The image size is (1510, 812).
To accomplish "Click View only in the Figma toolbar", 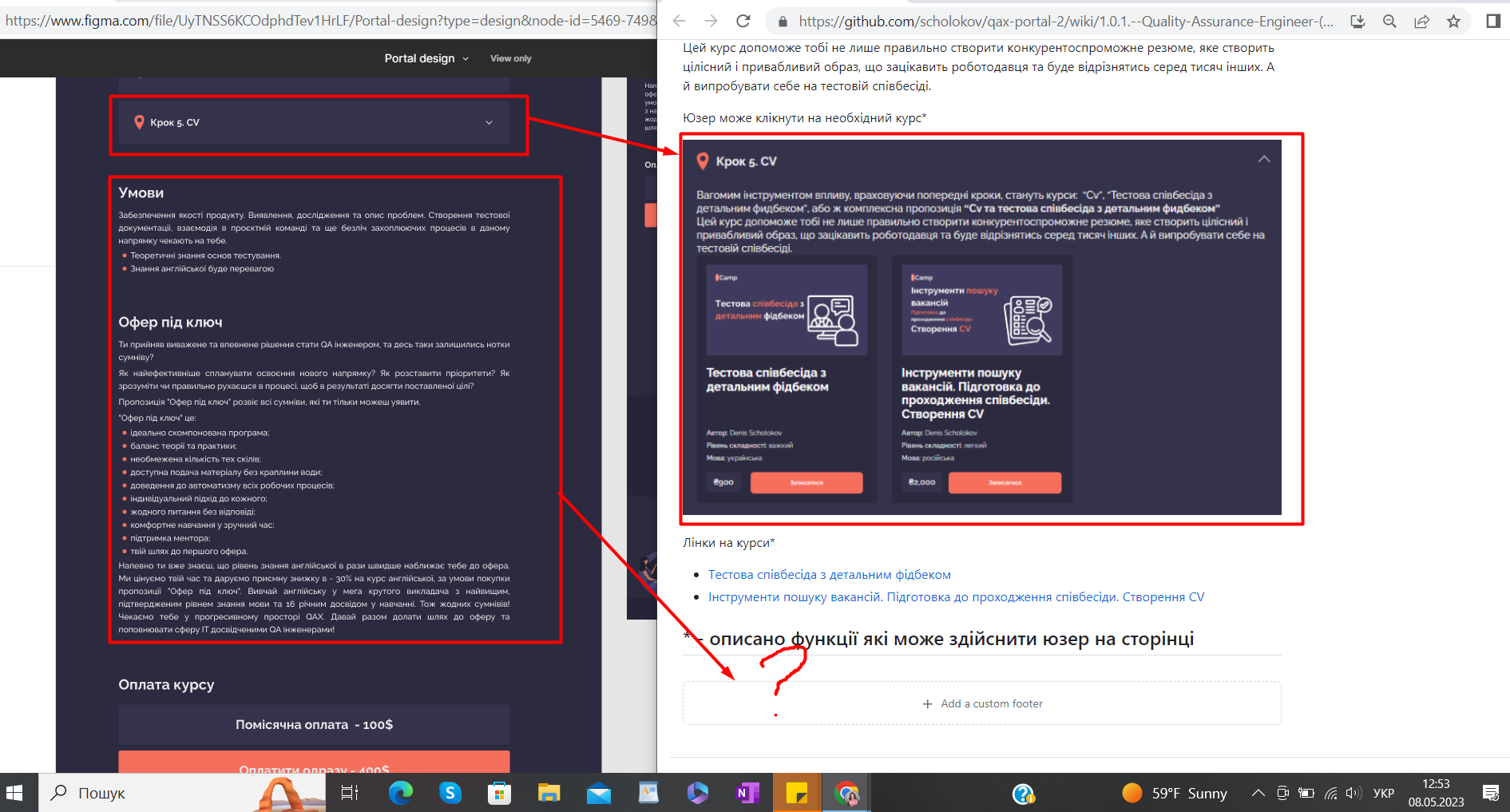I will point(509,58).
